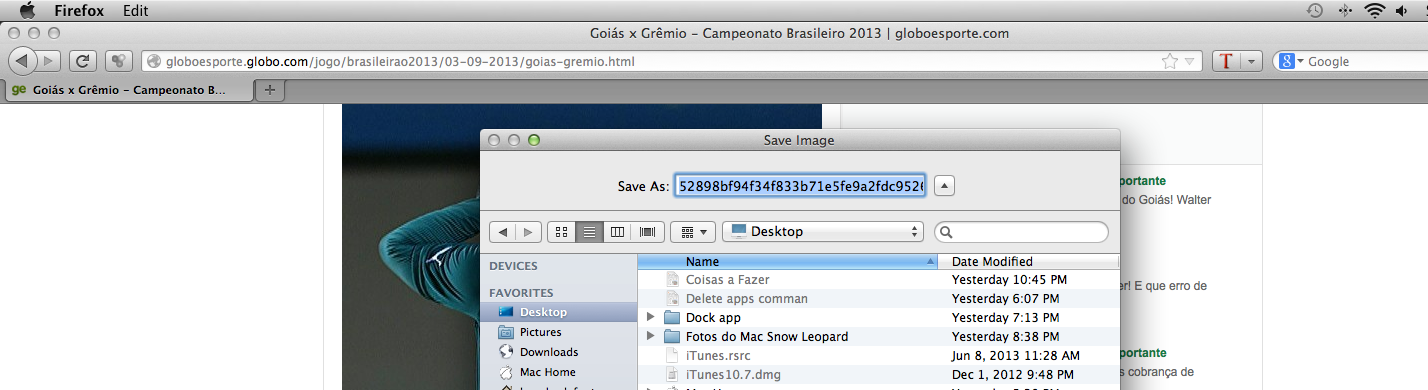Image resolution: width=1428 pixels, height=390 pixels.
Task: Open a new tab with plus button
Action: click(x=269, y=90)
